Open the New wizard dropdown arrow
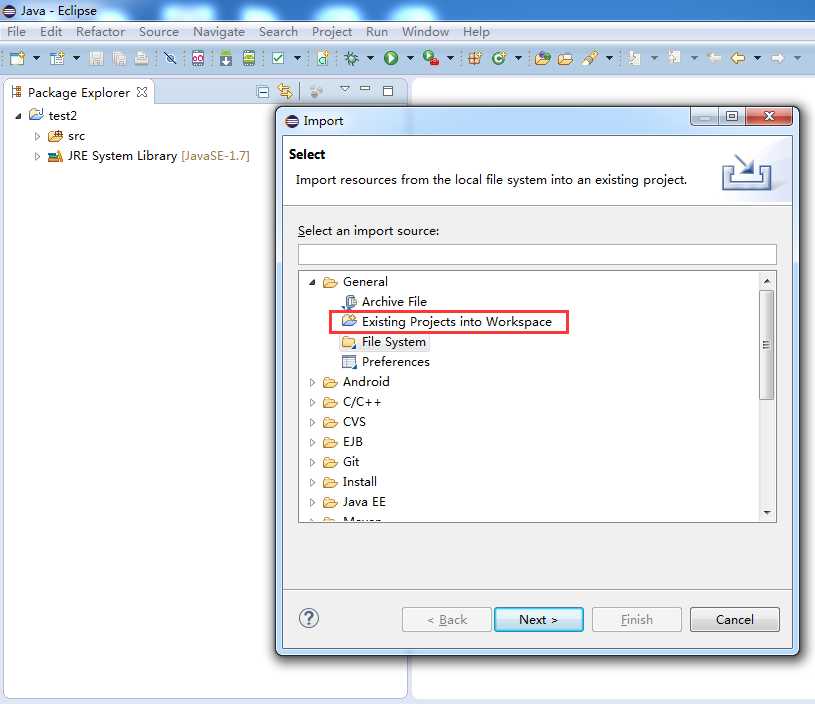The height and width of the screenshot is (704, 815). click(36, 58)
